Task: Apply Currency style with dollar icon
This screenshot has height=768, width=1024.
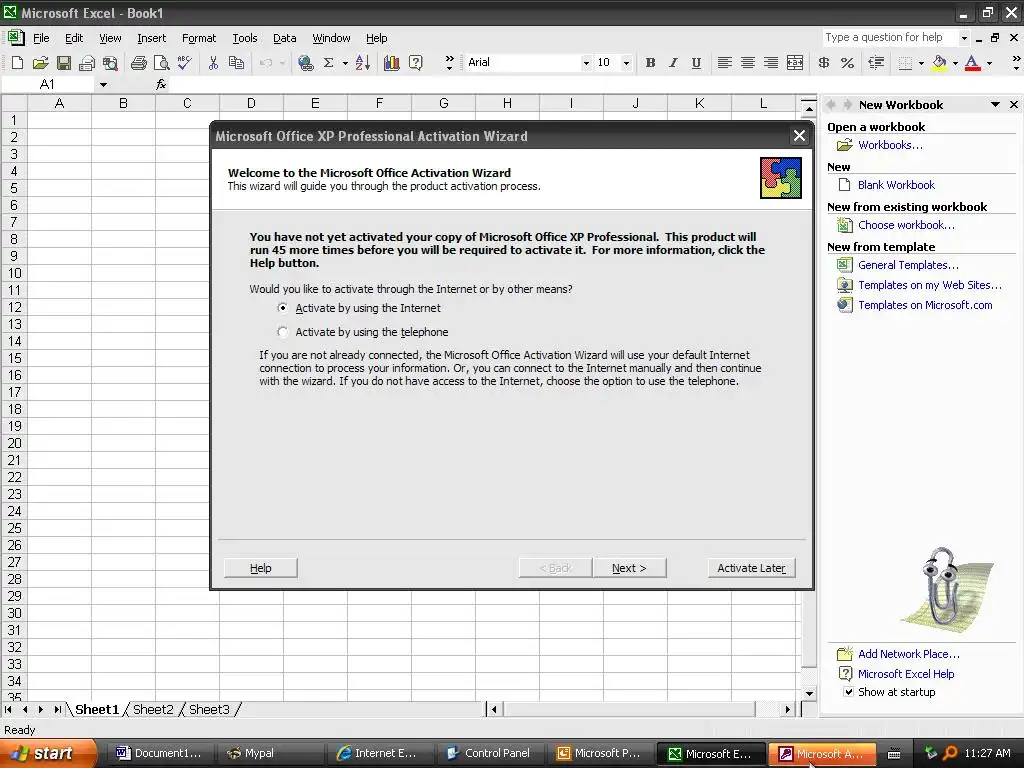Action: (x=824, y=63)
